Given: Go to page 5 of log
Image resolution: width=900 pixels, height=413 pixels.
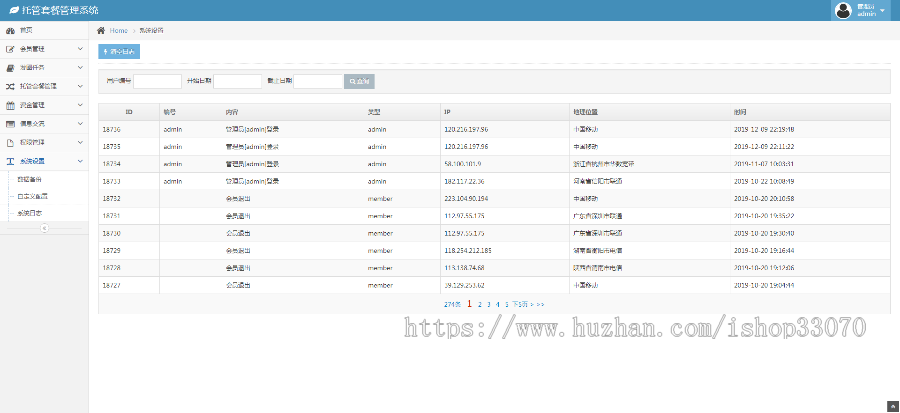Looking at the screenshot, I should tap(507, 305).
